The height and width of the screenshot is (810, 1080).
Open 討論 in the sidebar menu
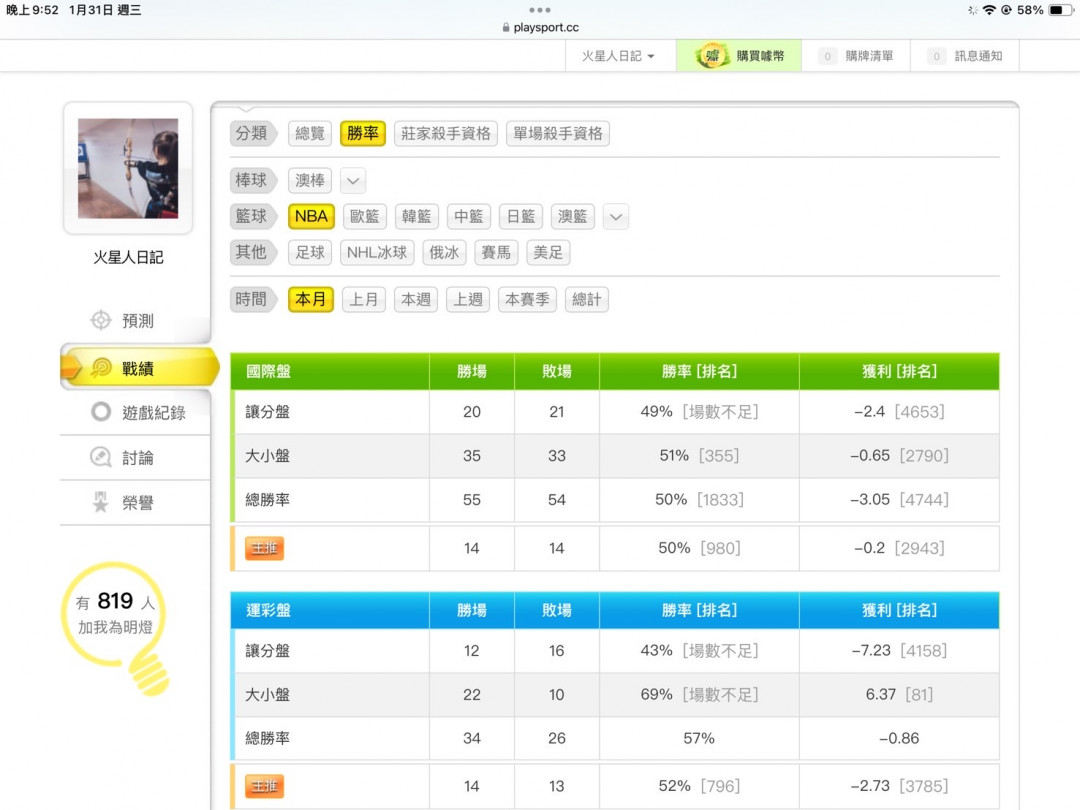[x=136, y=457]
